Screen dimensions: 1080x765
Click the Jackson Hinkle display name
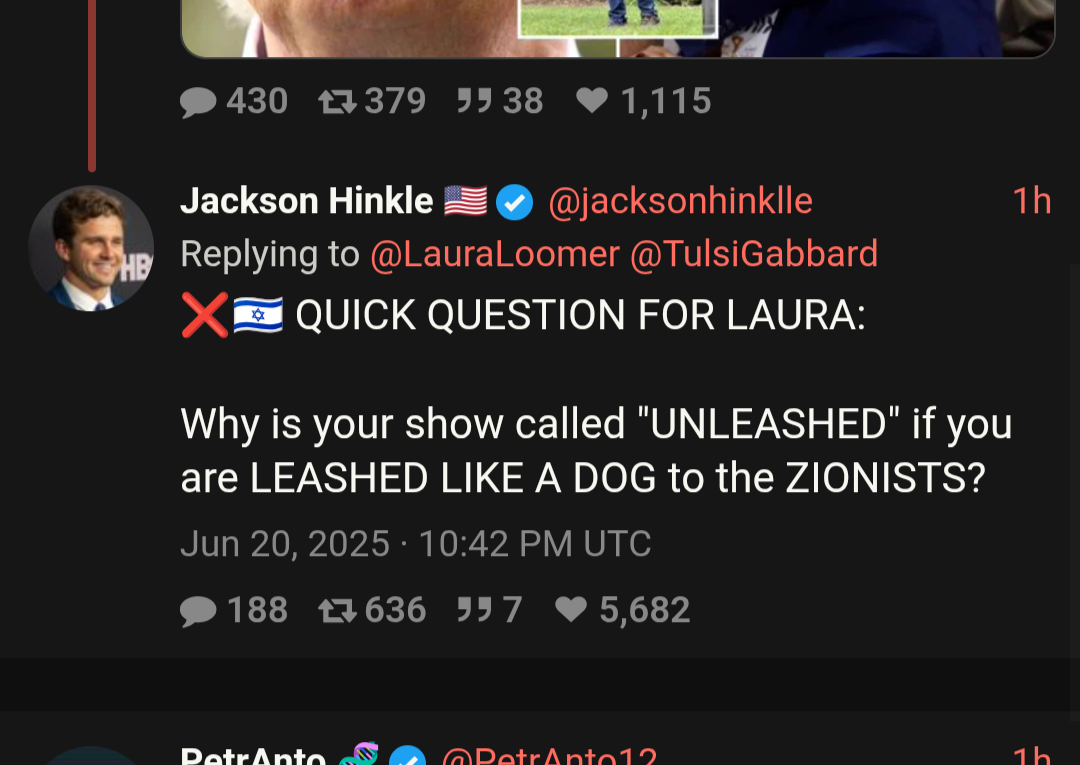[307, 201]
